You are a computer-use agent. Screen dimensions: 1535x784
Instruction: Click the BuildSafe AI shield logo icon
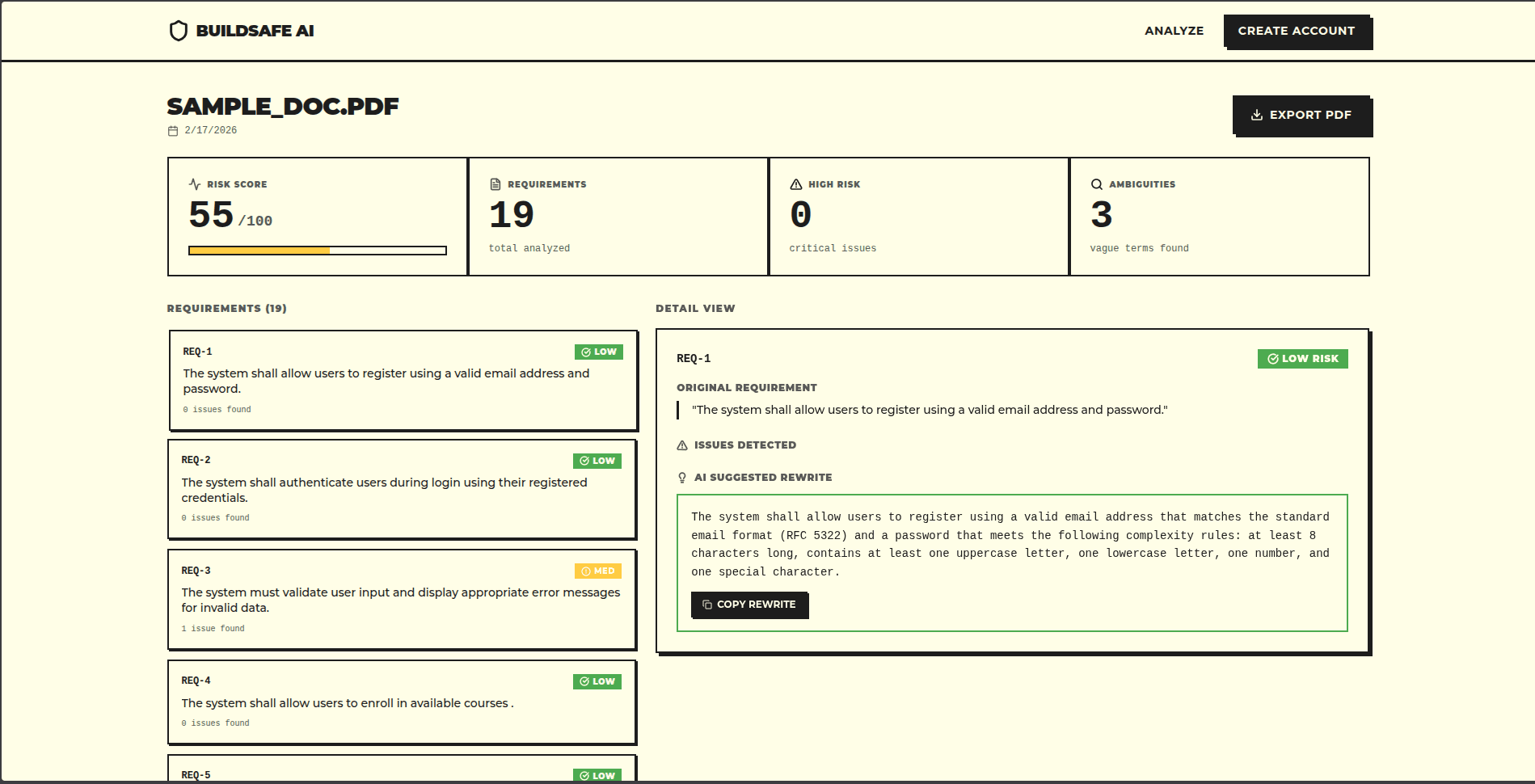tap(179, 31)
